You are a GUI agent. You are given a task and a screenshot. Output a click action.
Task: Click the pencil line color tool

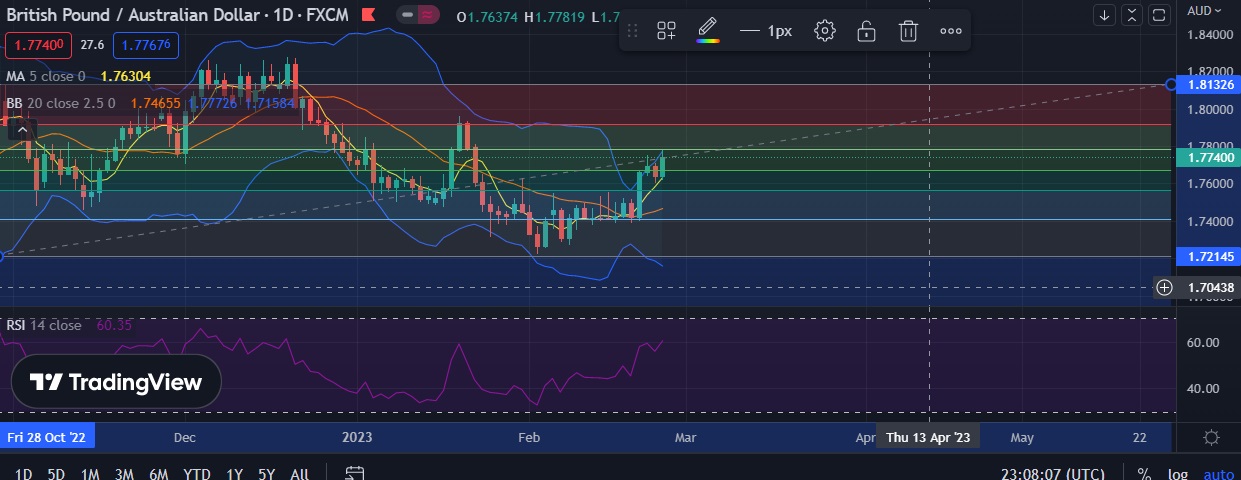point(707,31)
